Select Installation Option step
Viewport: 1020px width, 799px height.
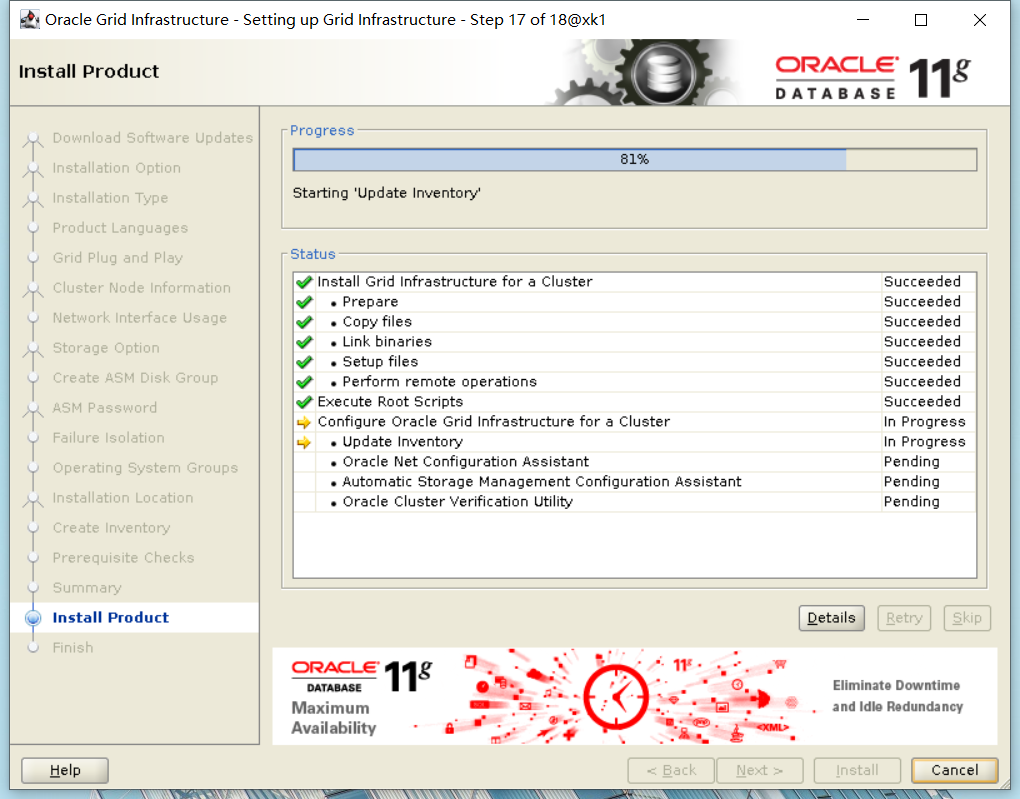click(116, 168)
